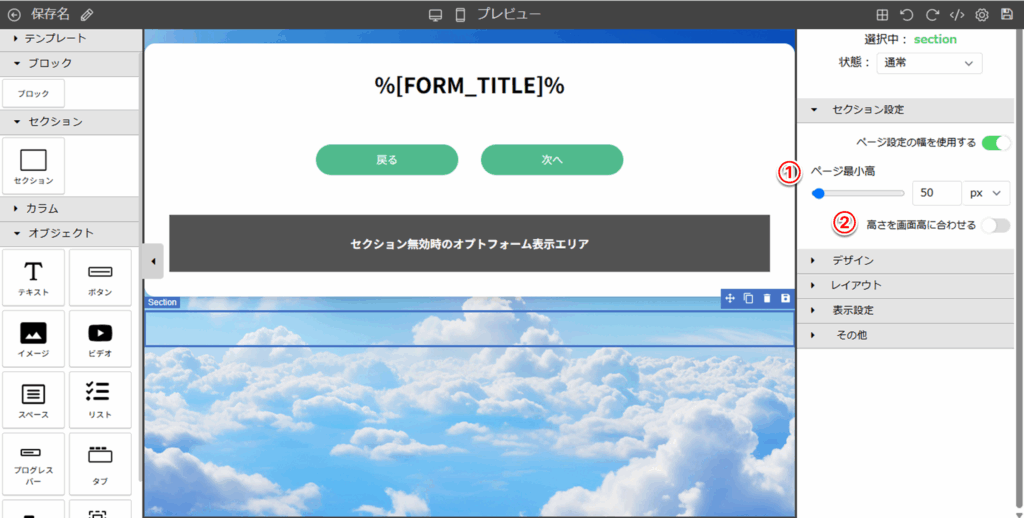Duplicate the selected section
The height and width of the screenshot is (518, 1024).
point(748,298)
